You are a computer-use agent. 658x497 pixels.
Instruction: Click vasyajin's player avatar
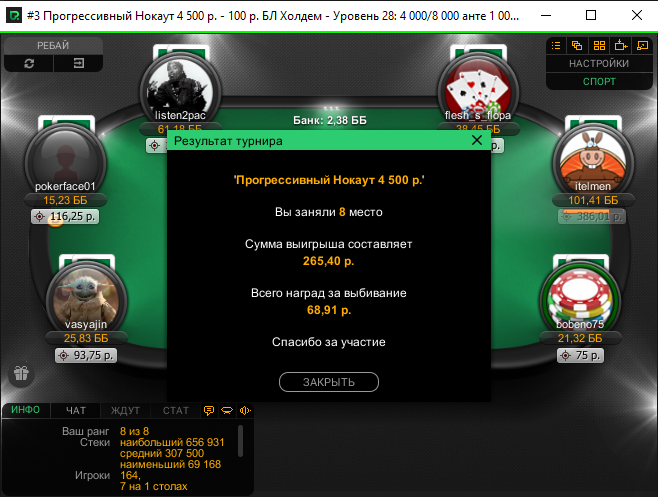(x=86, y=300)
